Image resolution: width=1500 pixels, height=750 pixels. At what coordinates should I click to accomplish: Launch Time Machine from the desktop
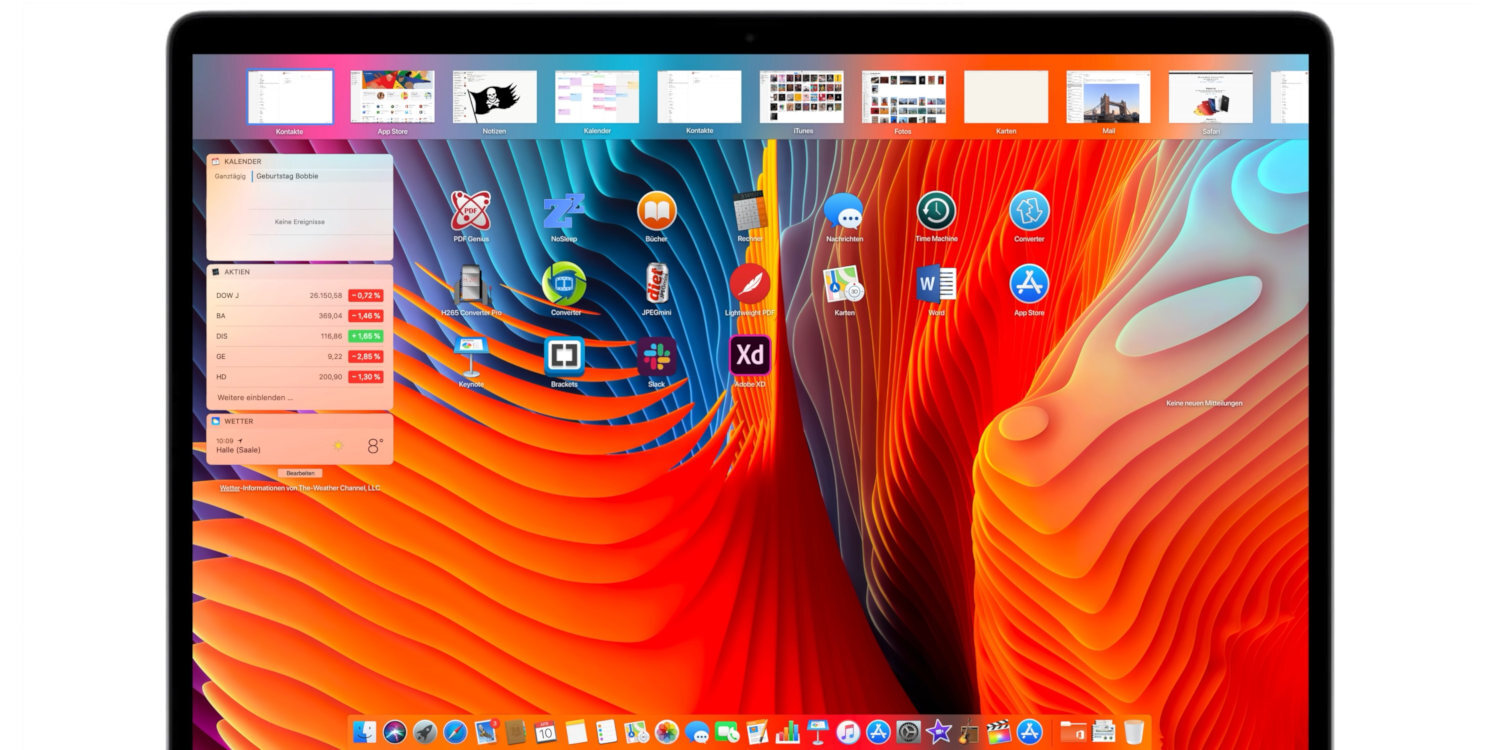pos(936,210)
